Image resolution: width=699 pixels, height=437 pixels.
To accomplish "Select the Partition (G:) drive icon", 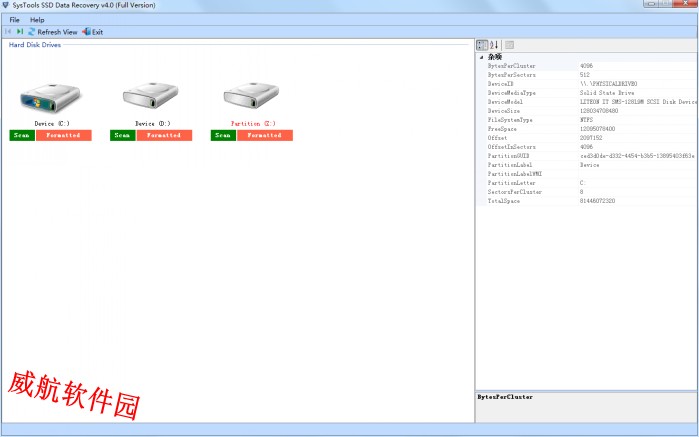I will tap(251, 95).
